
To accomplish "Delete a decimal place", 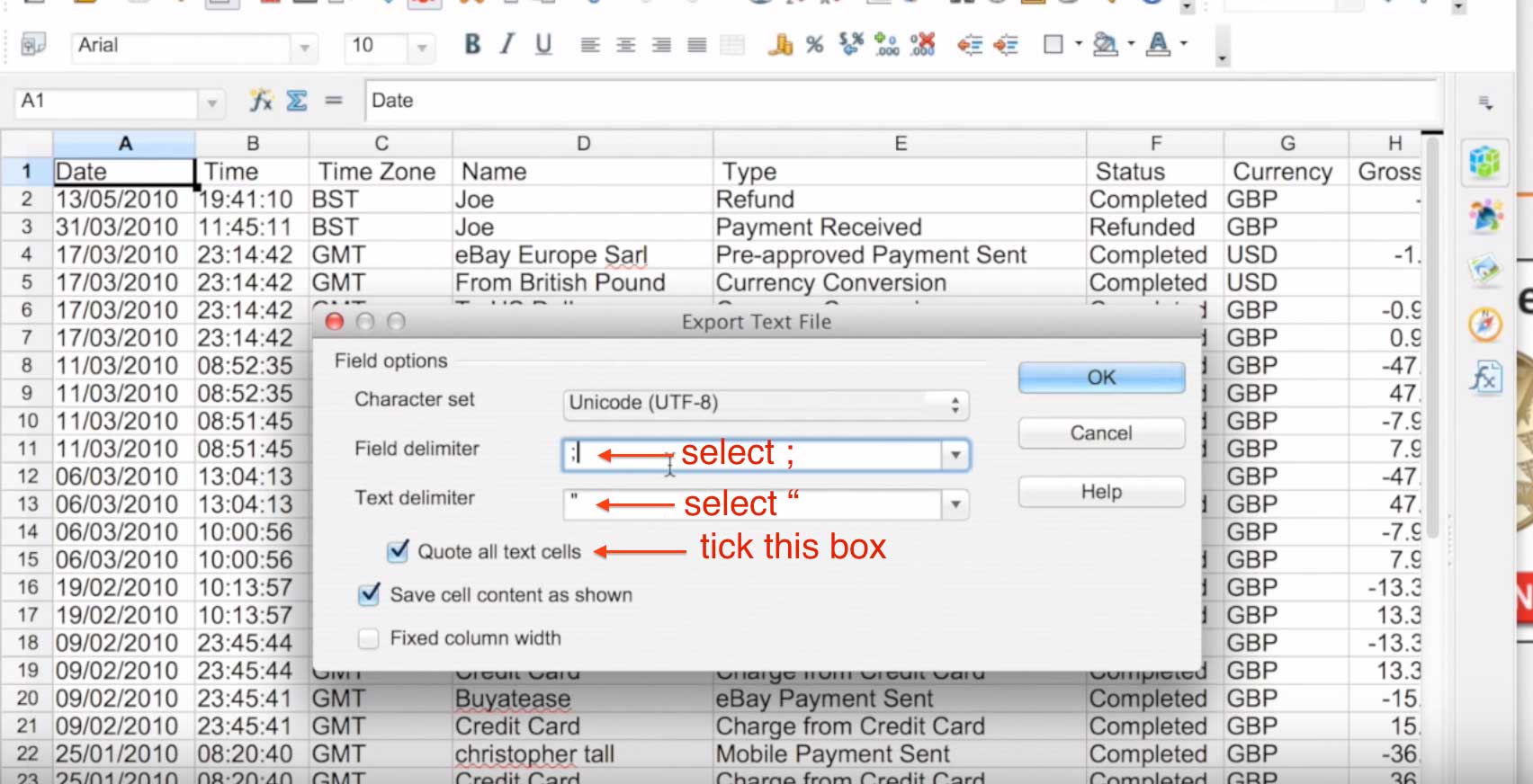I will click(x=923, y=44).
